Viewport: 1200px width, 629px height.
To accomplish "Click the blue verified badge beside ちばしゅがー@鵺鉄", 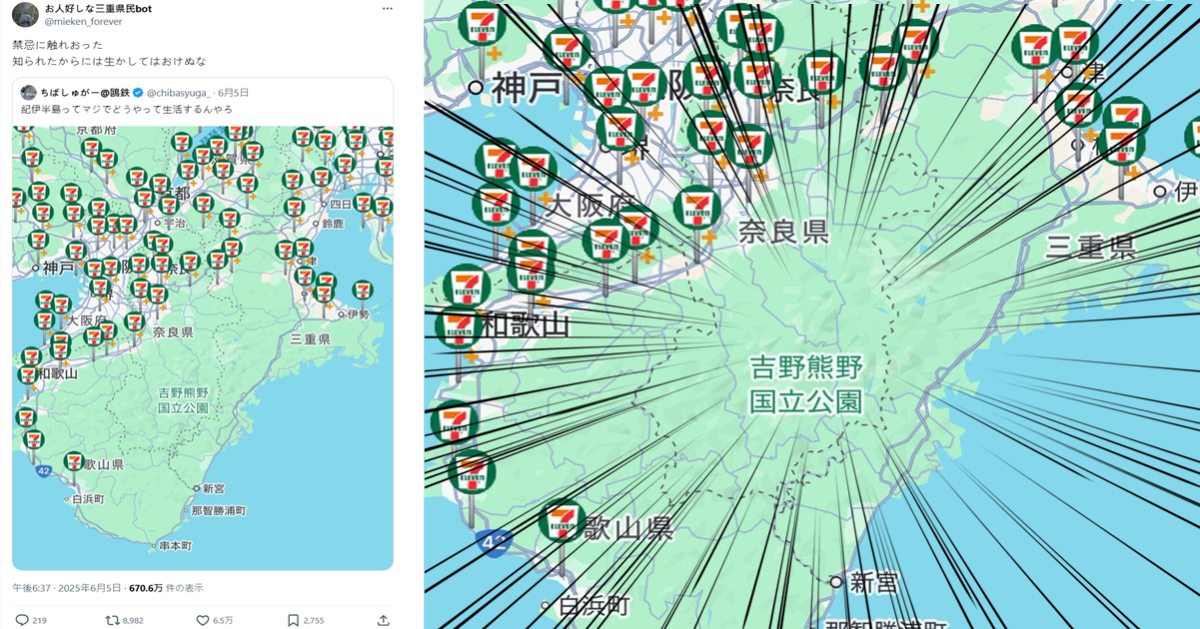I will click(138, 93).
